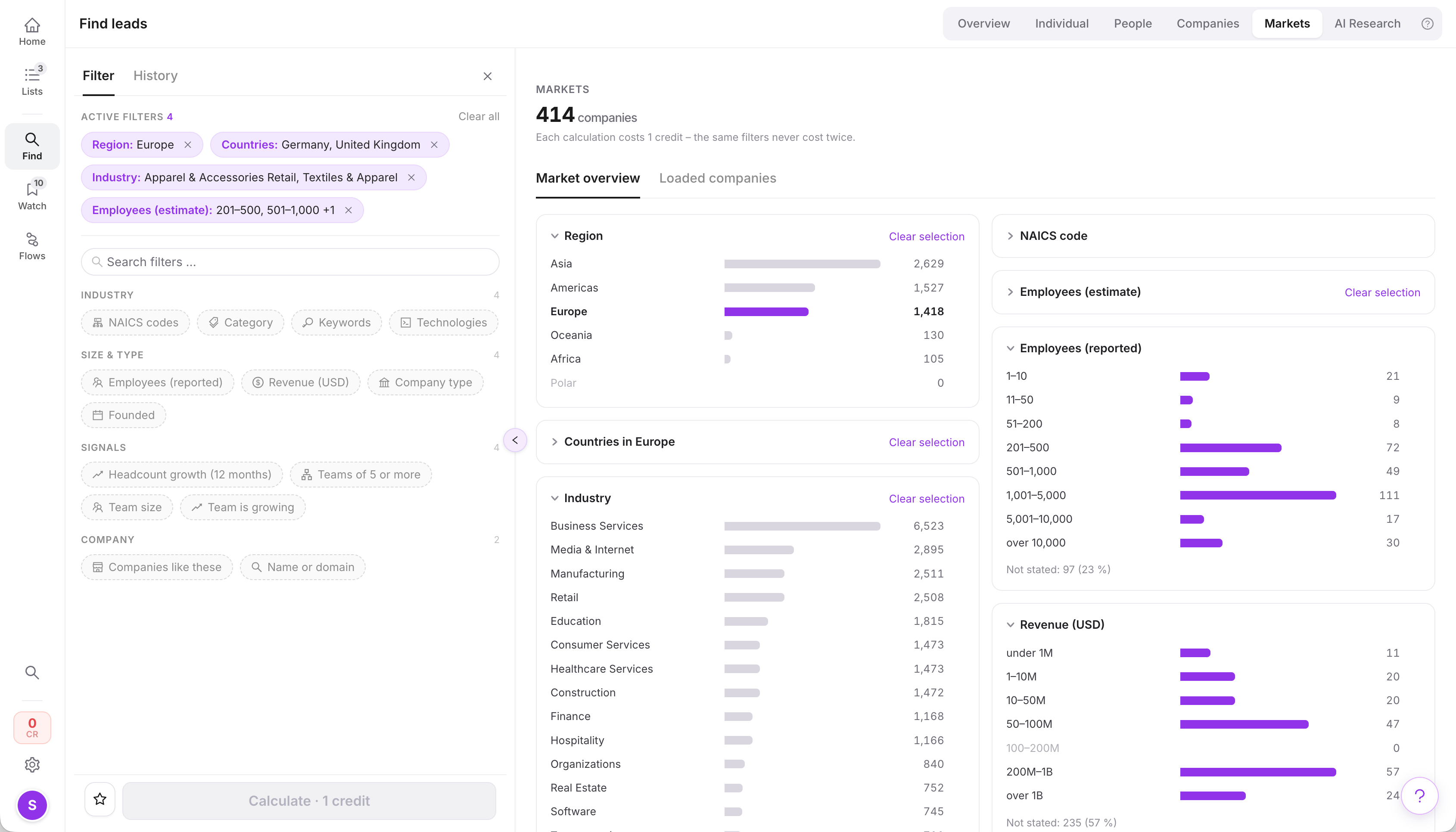Remove the Employees (estimate) filter chip
This screenshot has width=1456, height=832.
(348, 210)
